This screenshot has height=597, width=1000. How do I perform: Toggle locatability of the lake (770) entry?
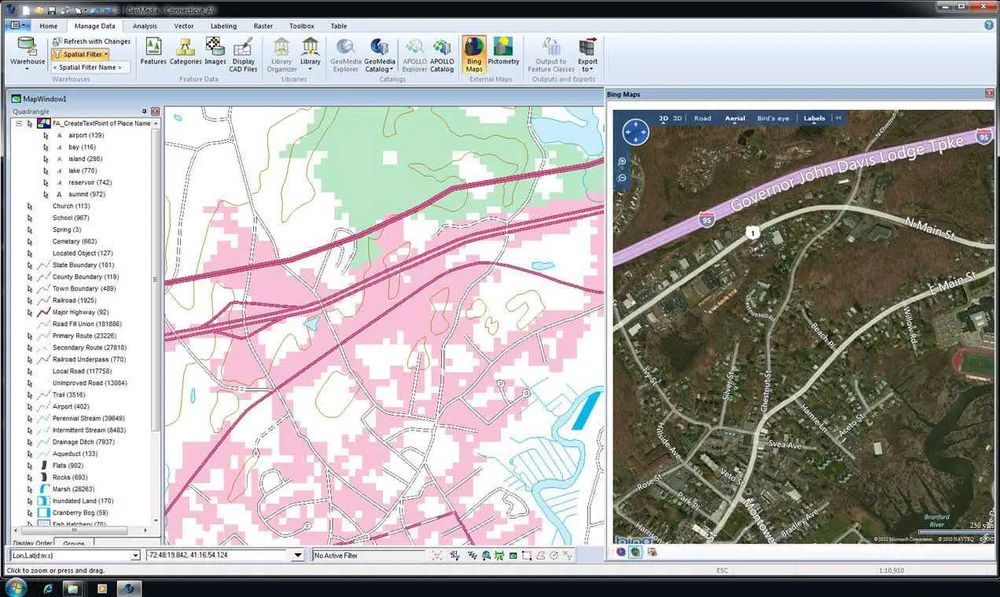[45, 171]
